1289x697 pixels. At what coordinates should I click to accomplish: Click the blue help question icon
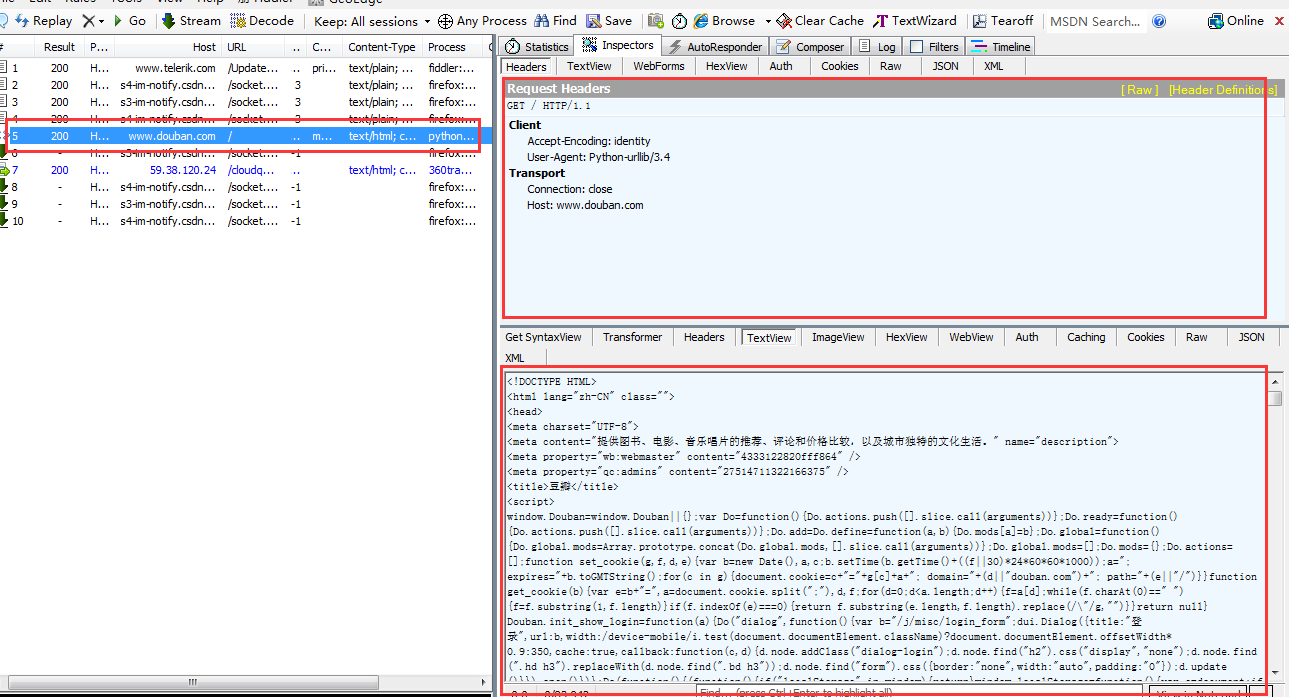pos(1159,20)
